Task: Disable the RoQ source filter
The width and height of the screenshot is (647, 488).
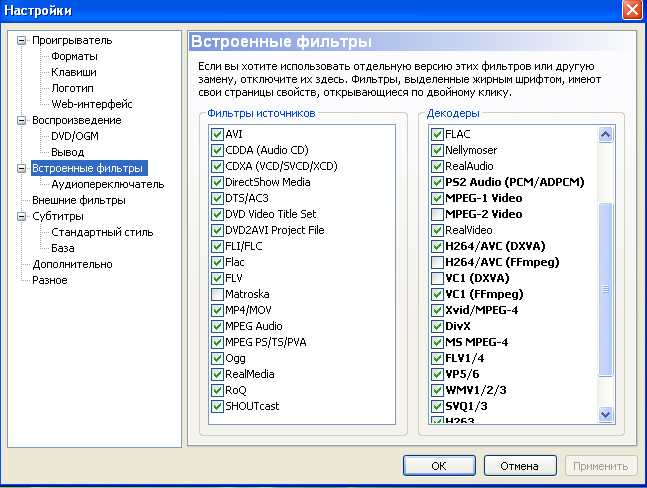Action: tap(217, 390)
